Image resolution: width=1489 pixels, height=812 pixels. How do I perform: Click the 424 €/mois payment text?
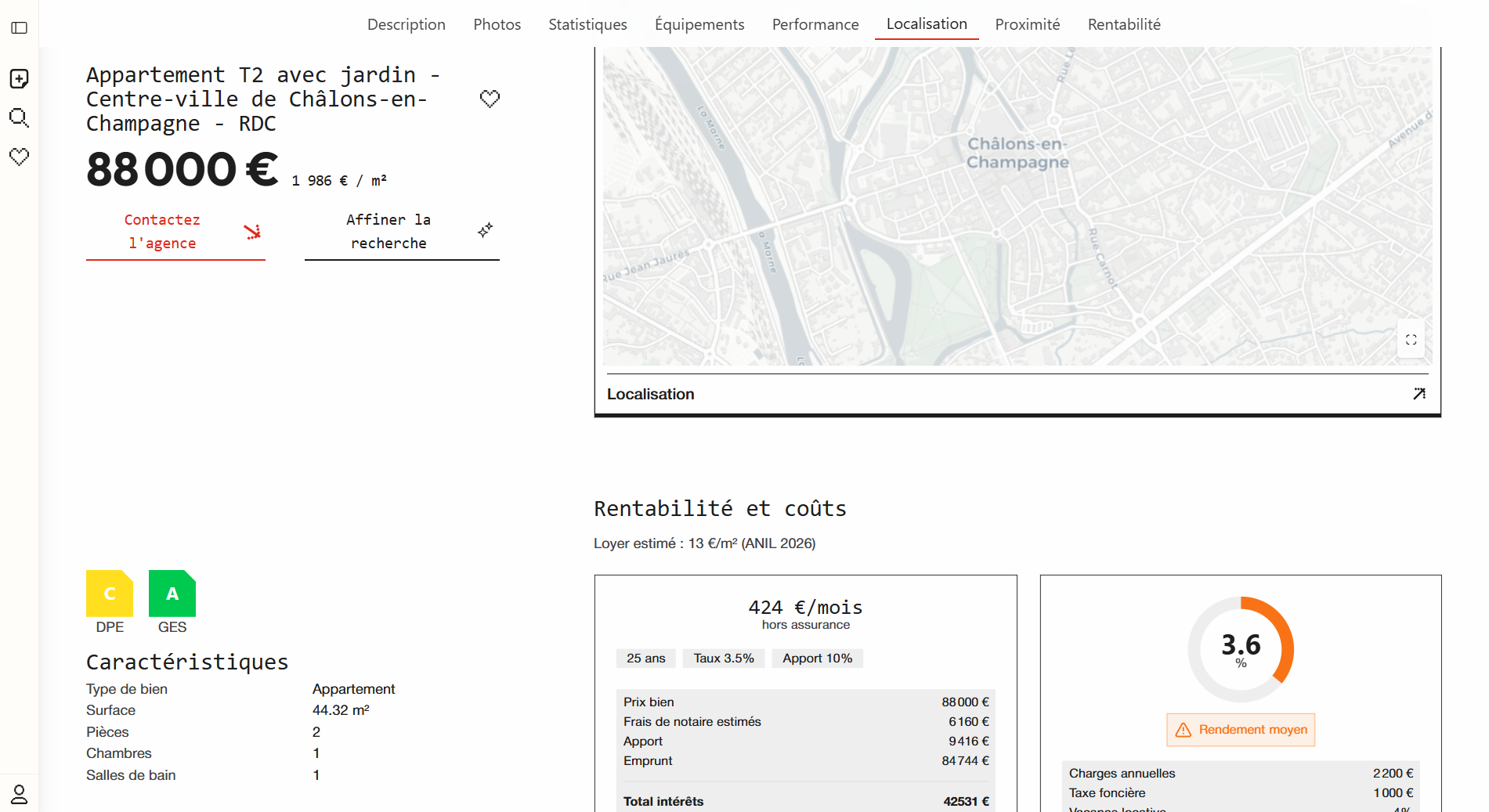[x=805, y=608]
